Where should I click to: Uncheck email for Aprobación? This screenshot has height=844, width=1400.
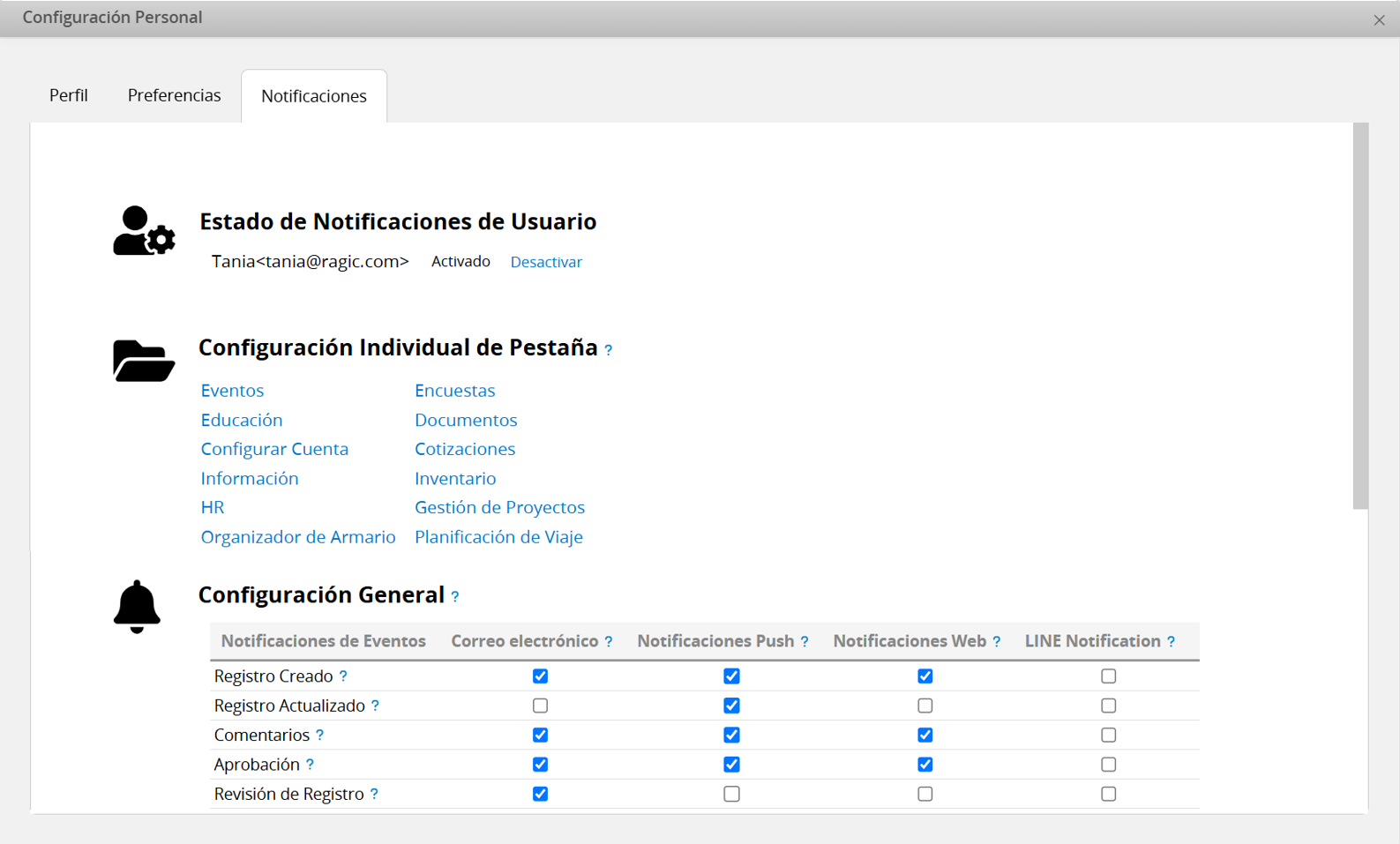point(540,765)
